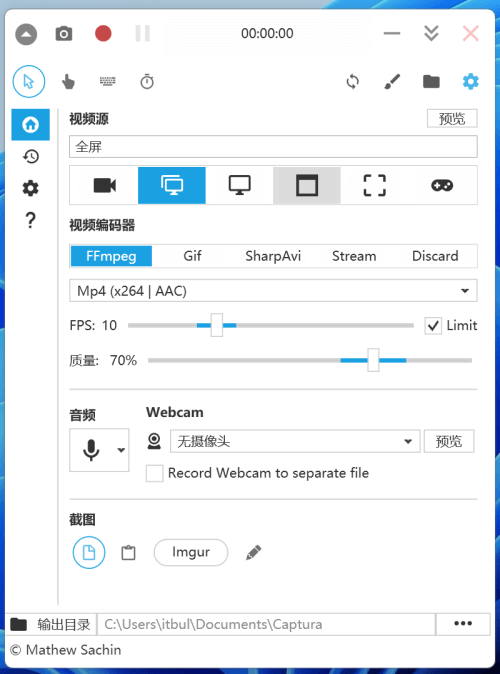Enable Record Webcam to separate file

pyautogui.click(x=154, y=473)
